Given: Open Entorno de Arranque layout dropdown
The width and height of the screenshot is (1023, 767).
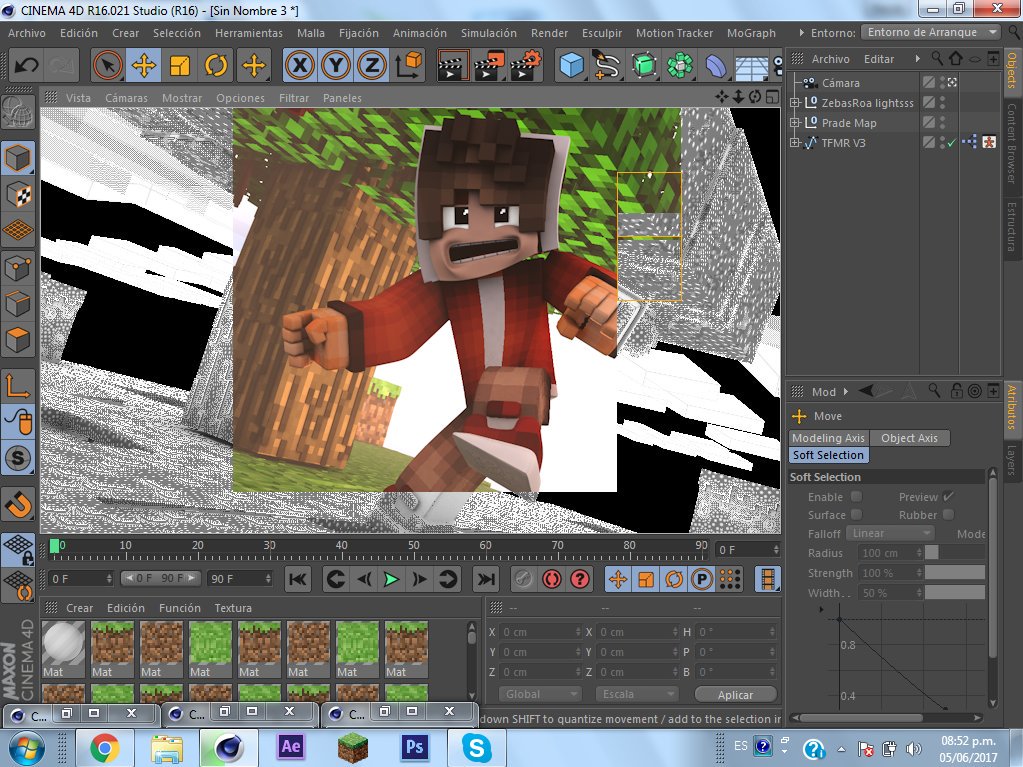Looking at the screenshot, I should point(930,32).
